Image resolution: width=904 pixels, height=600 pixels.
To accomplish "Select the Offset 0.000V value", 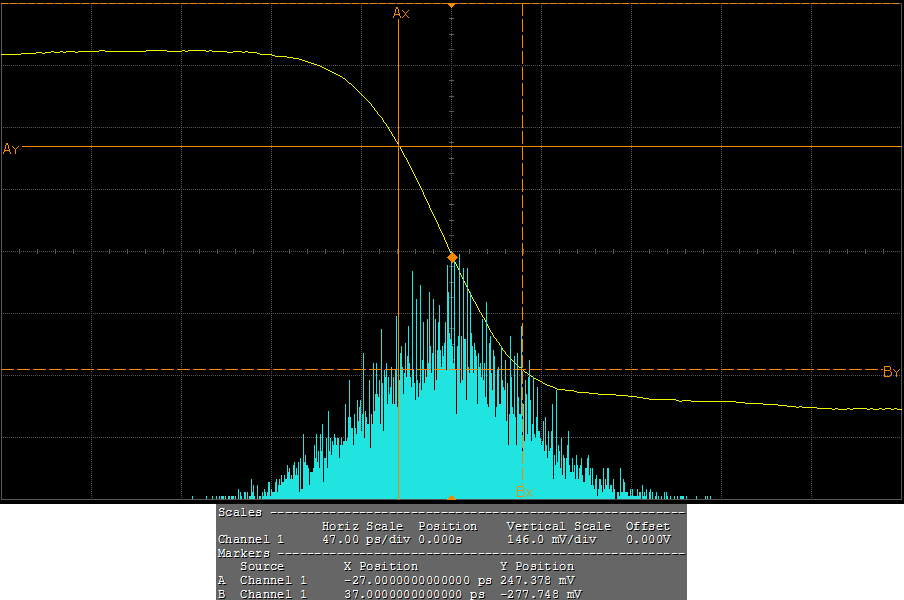I will 647,539.
